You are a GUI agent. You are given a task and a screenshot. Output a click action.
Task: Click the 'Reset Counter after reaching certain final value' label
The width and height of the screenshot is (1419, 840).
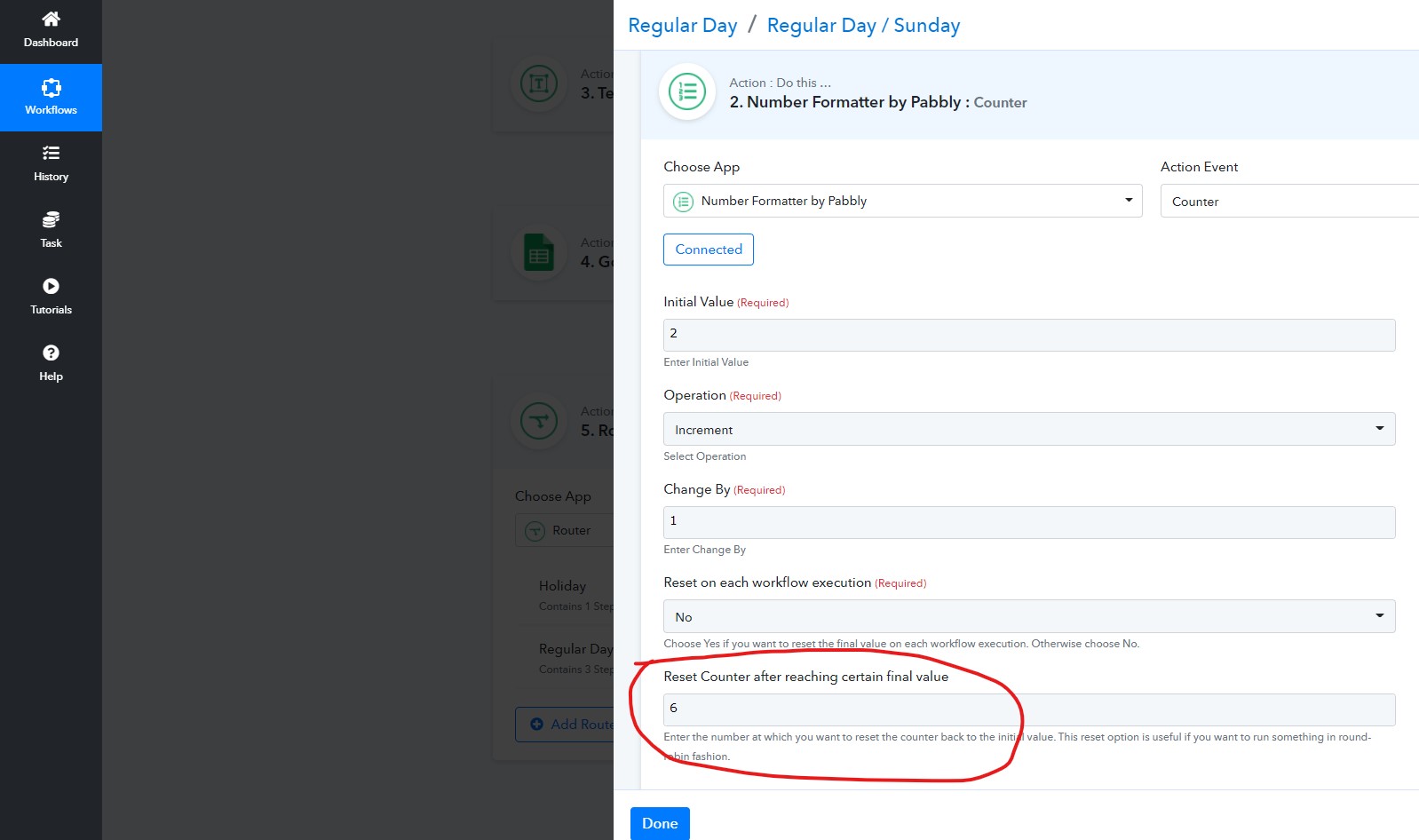805,677
